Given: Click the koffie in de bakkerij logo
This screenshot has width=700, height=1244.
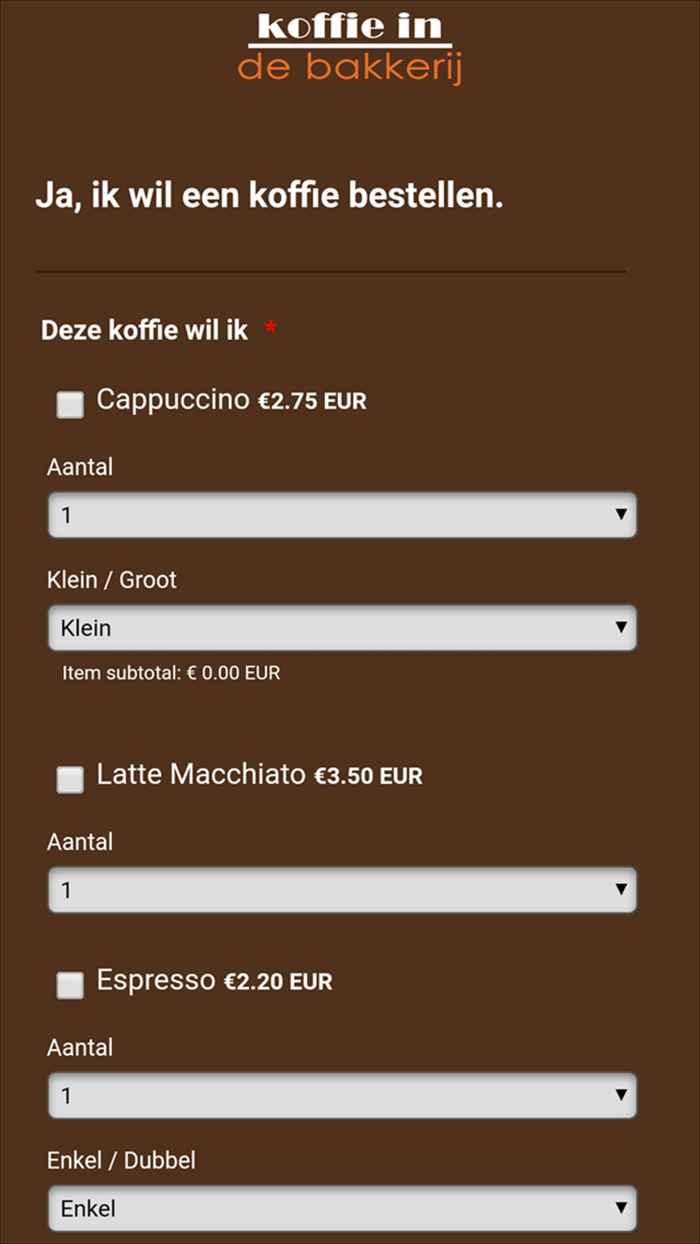Looking at the screenshot, I should pos(349,45).
